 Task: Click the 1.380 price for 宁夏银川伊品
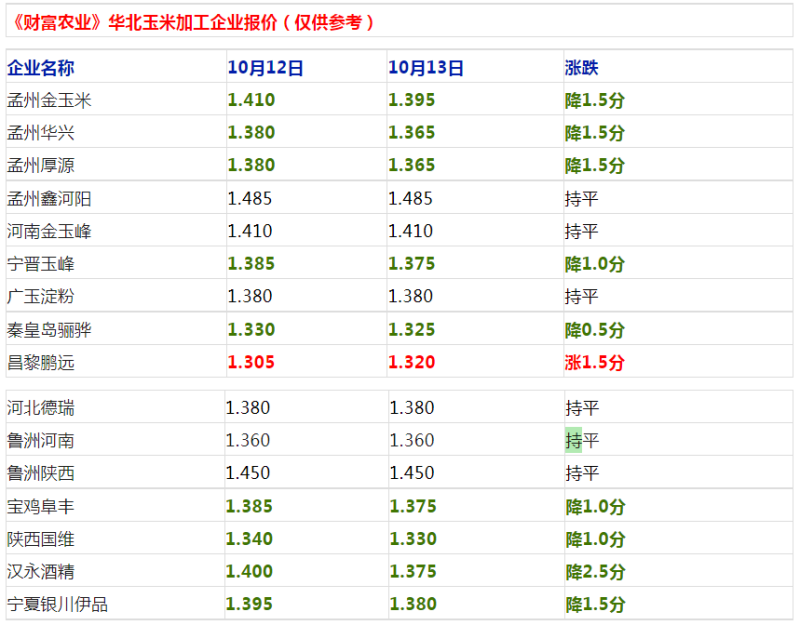[413, 604]
